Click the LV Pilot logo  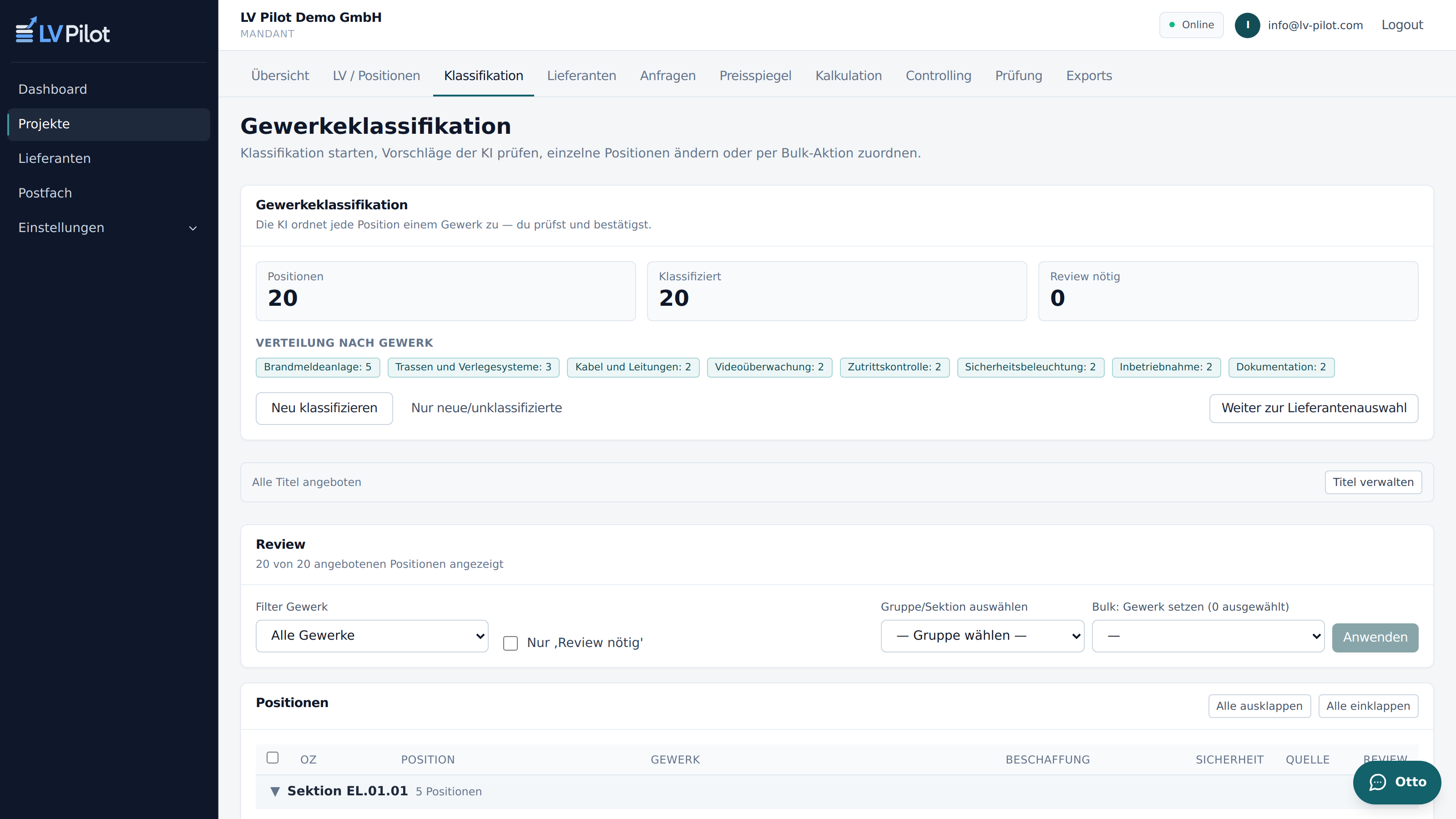tap(62, 30)
